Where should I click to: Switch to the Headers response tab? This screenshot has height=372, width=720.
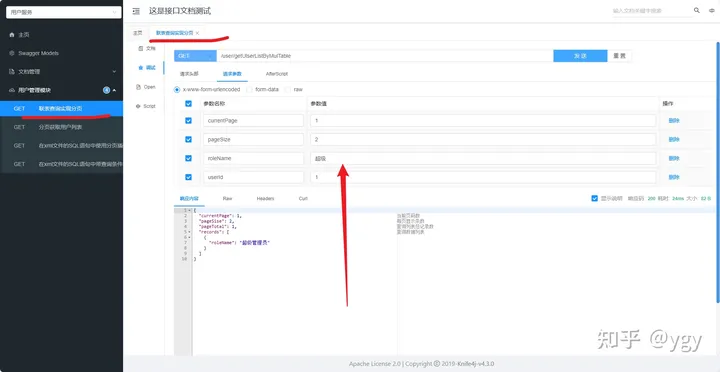coord(265,199)
